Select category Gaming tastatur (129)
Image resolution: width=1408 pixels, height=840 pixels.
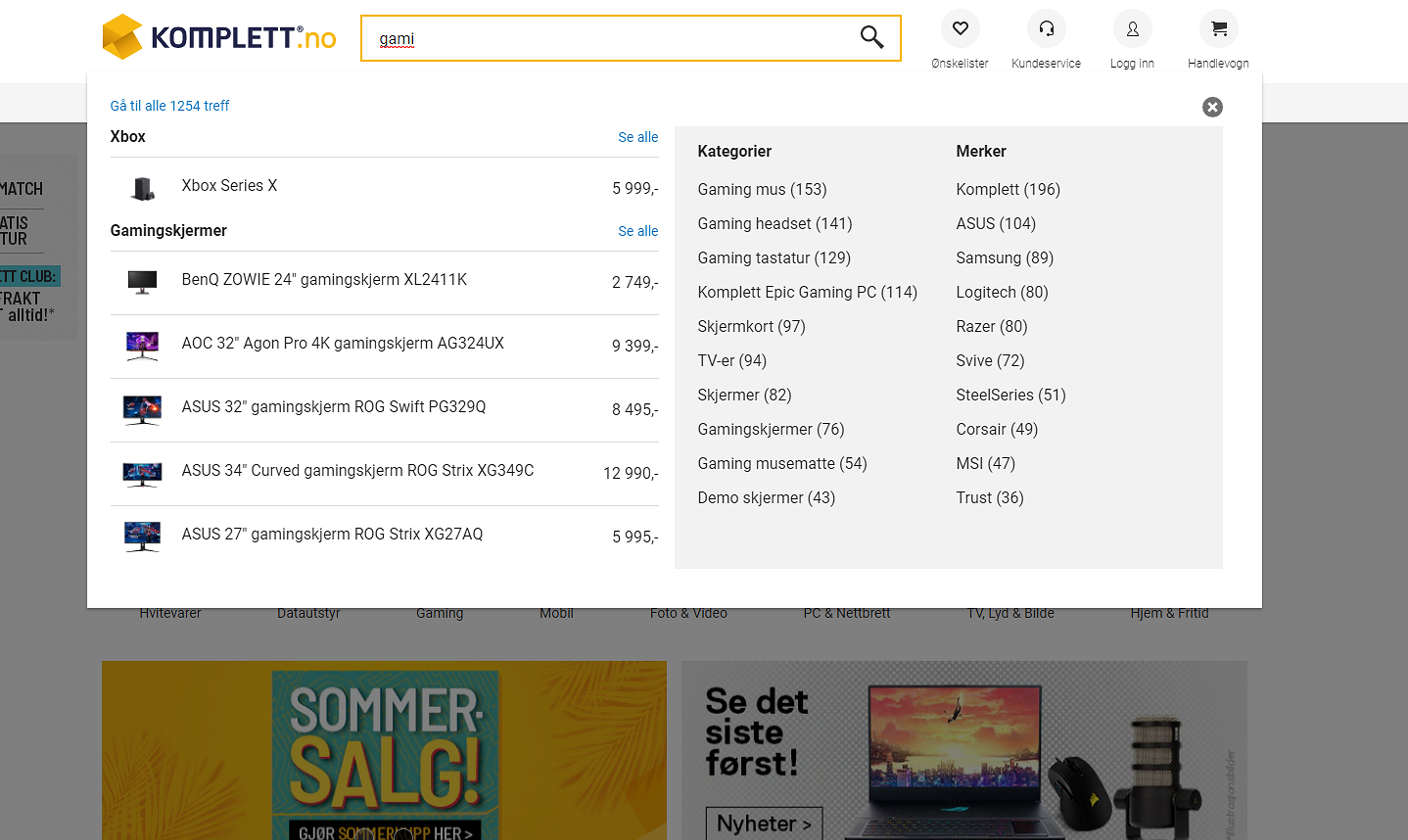[774, 257]
